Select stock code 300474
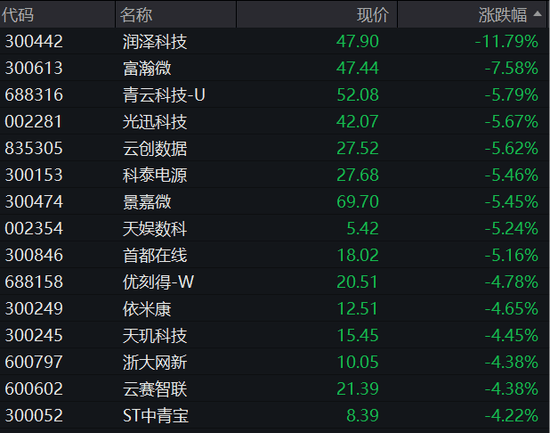 34,202
